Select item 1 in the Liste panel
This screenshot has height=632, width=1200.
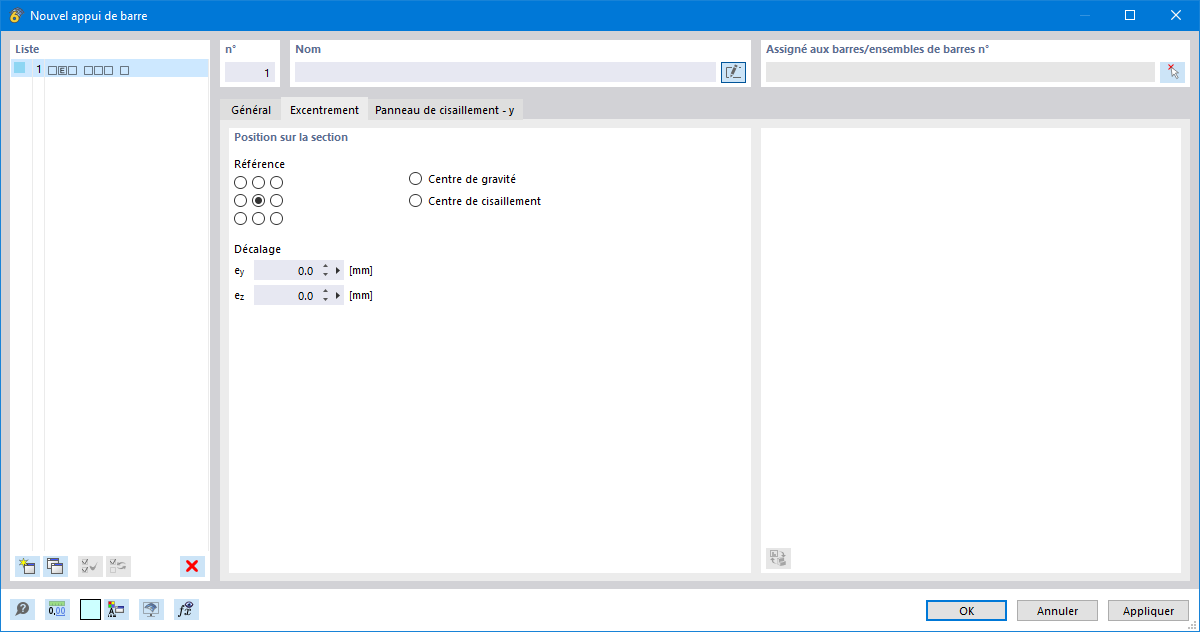(110, 69)
